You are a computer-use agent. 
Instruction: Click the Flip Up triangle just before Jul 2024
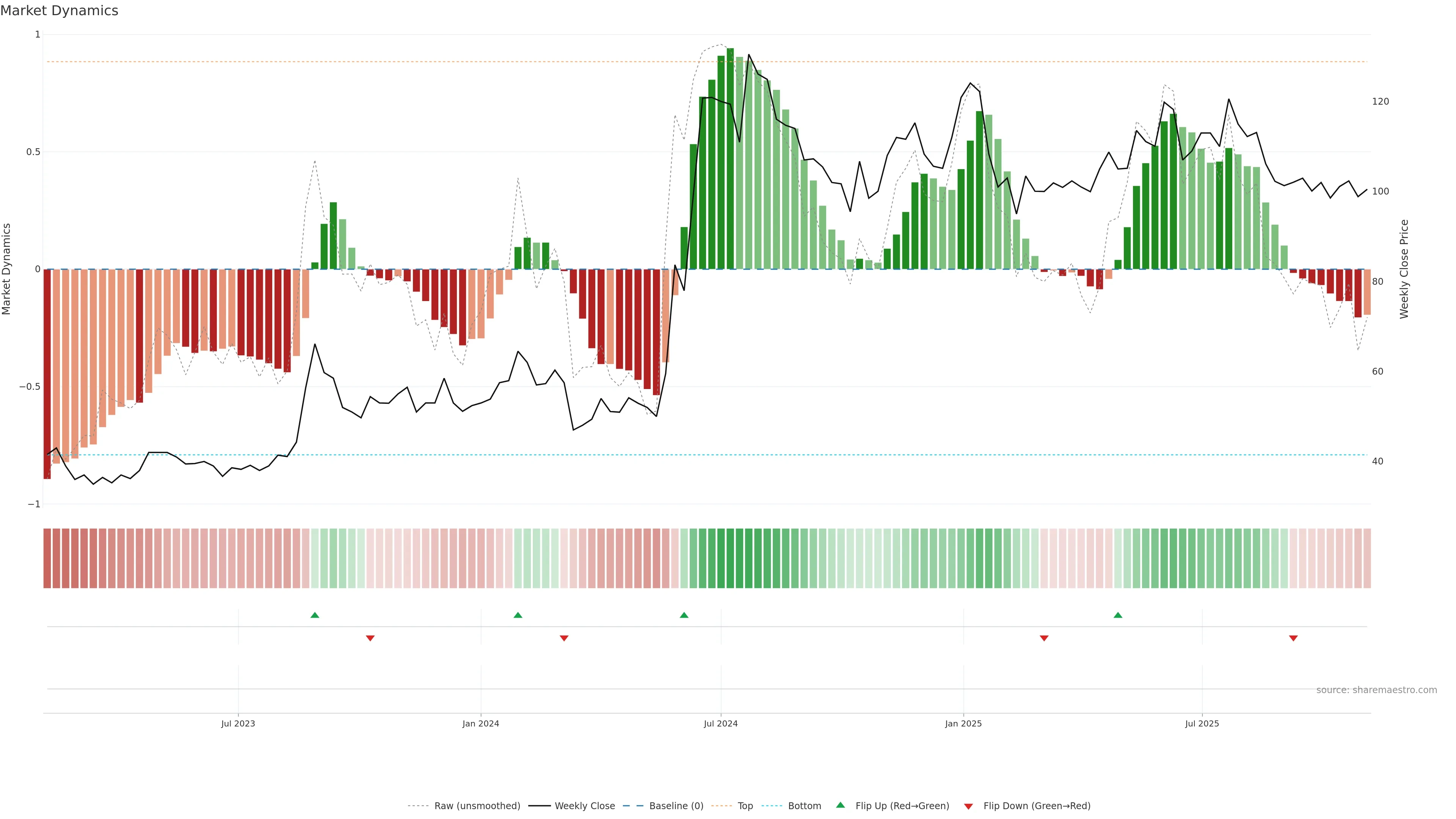pos(684,615)
